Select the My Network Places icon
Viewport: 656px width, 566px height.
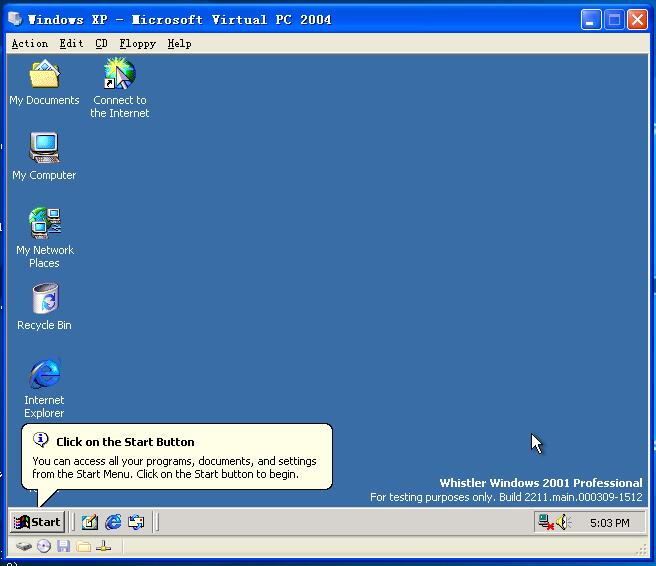[45, 238]
